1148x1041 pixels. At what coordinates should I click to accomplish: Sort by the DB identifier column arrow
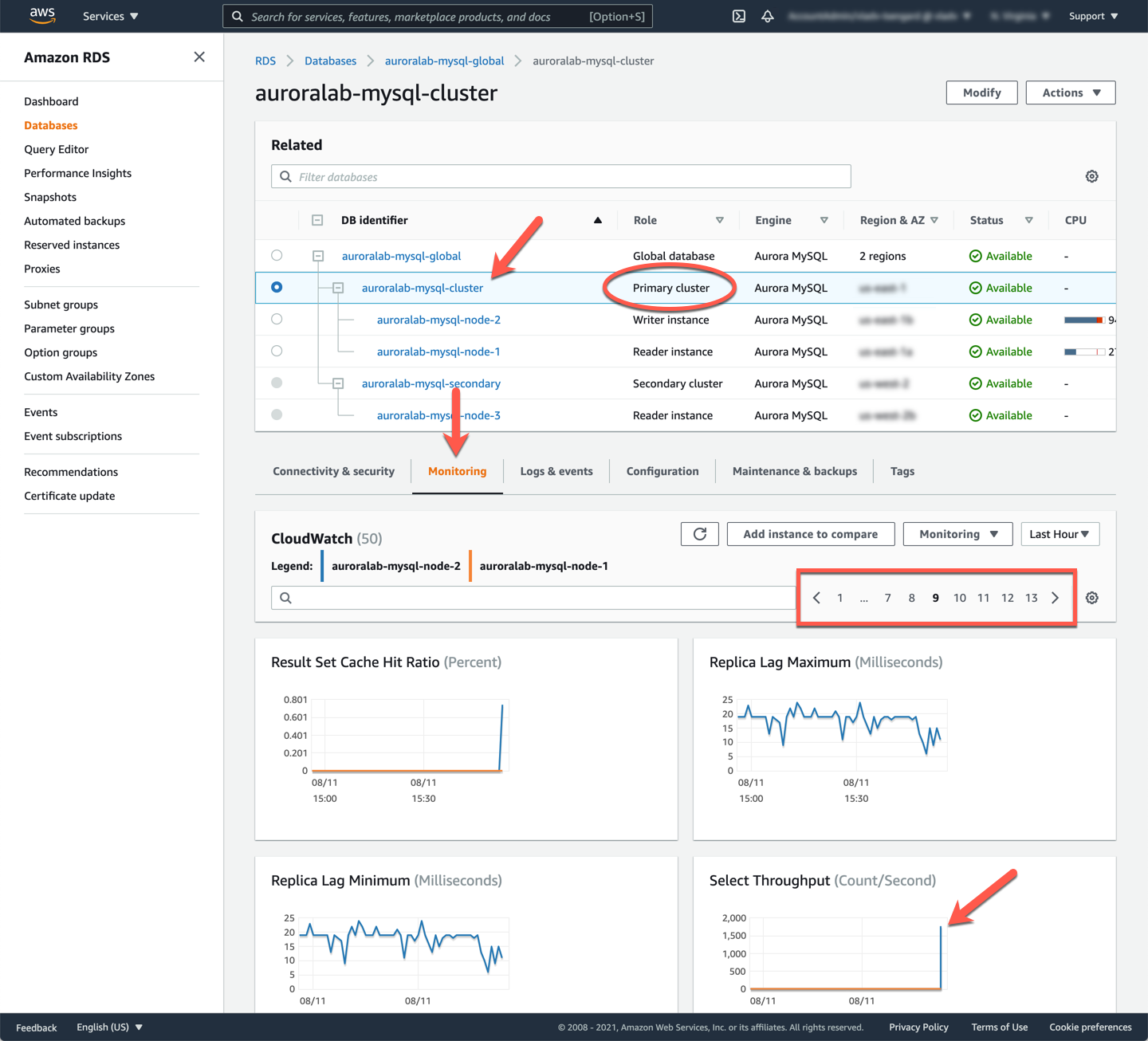click(597, 219)
